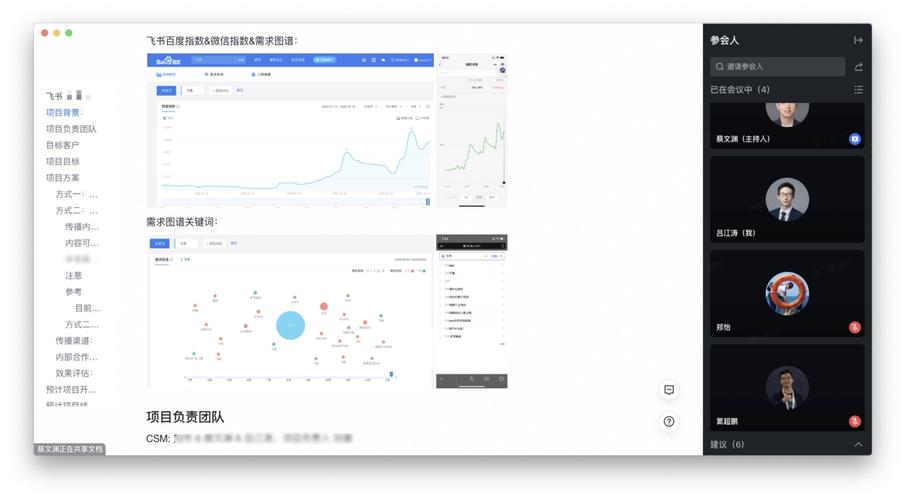Image resolution: width=906 pixels, height=500 pixels.
Task: Open the help question mark icon
Action: (669, 421)
